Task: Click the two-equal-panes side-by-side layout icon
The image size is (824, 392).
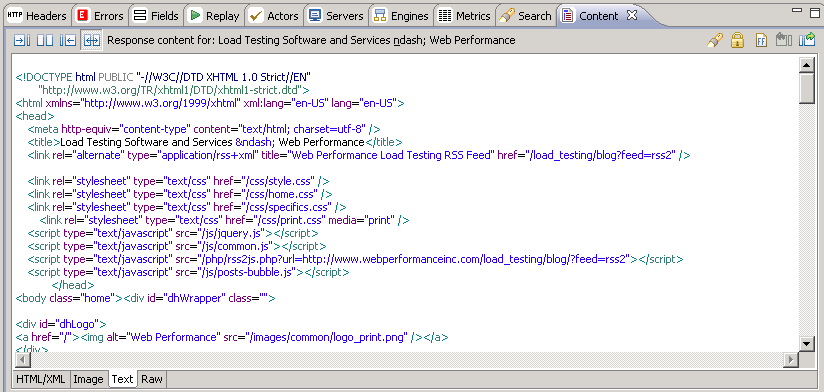Action: (x=45, y=40)
